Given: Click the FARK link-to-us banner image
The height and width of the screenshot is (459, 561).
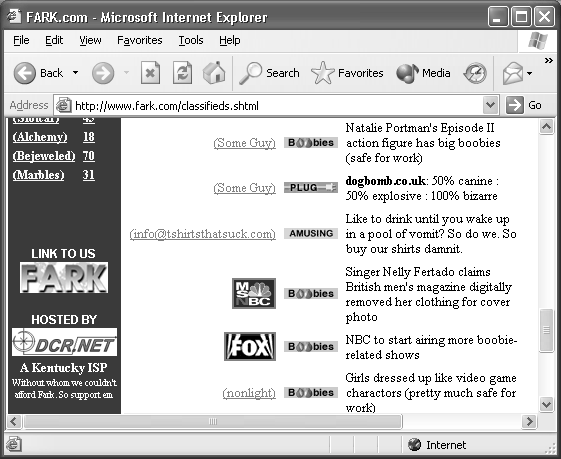Looking at the screenshot, I should [x=64, y=278].
